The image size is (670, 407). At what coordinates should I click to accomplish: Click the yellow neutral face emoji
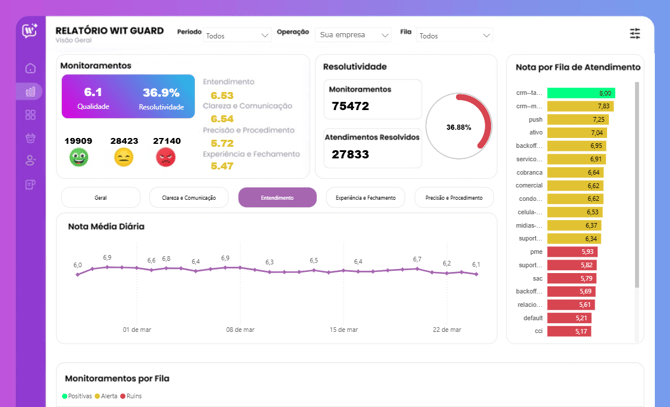tap(123, 157)
